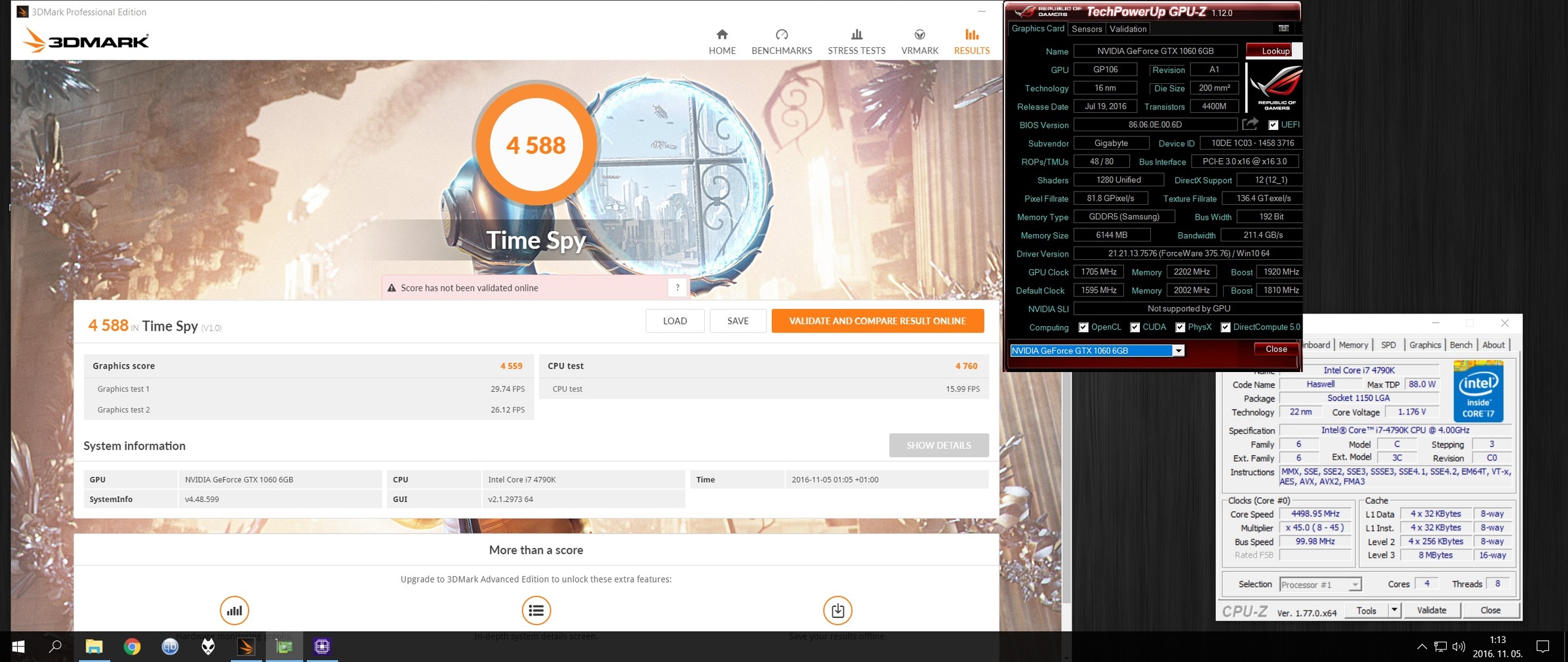This screenshot has height=662, width=1568.
Task: Open File Explorer from the taskbar
Action: (94, 647)
